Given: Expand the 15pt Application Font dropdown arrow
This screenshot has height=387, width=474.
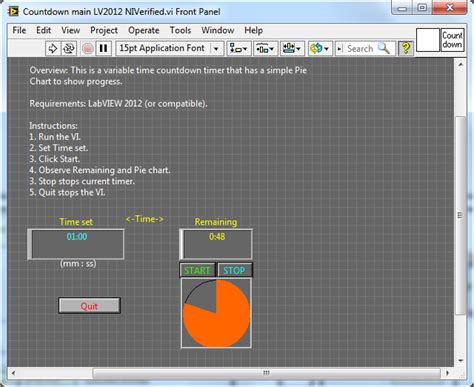Looking at the screenshot, I should pos(216,49).
